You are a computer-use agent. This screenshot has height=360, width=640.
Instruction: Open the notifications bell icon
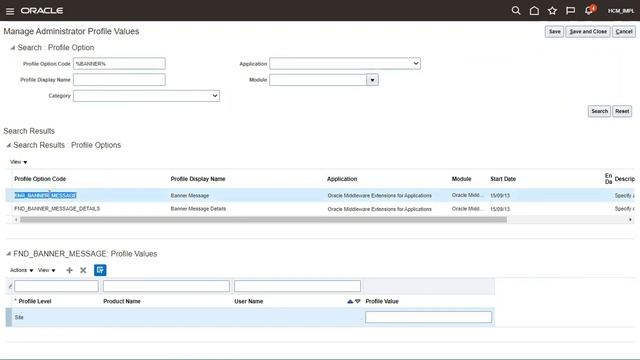pos(589,10)
